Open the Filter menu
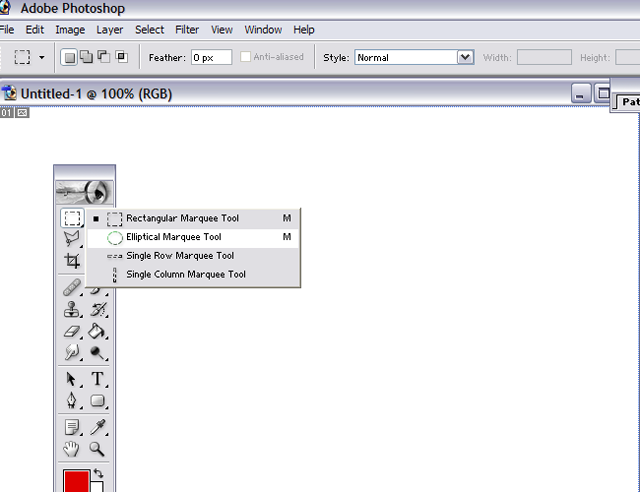Screen dimensions: 640x492 click(x=187, y=30)
